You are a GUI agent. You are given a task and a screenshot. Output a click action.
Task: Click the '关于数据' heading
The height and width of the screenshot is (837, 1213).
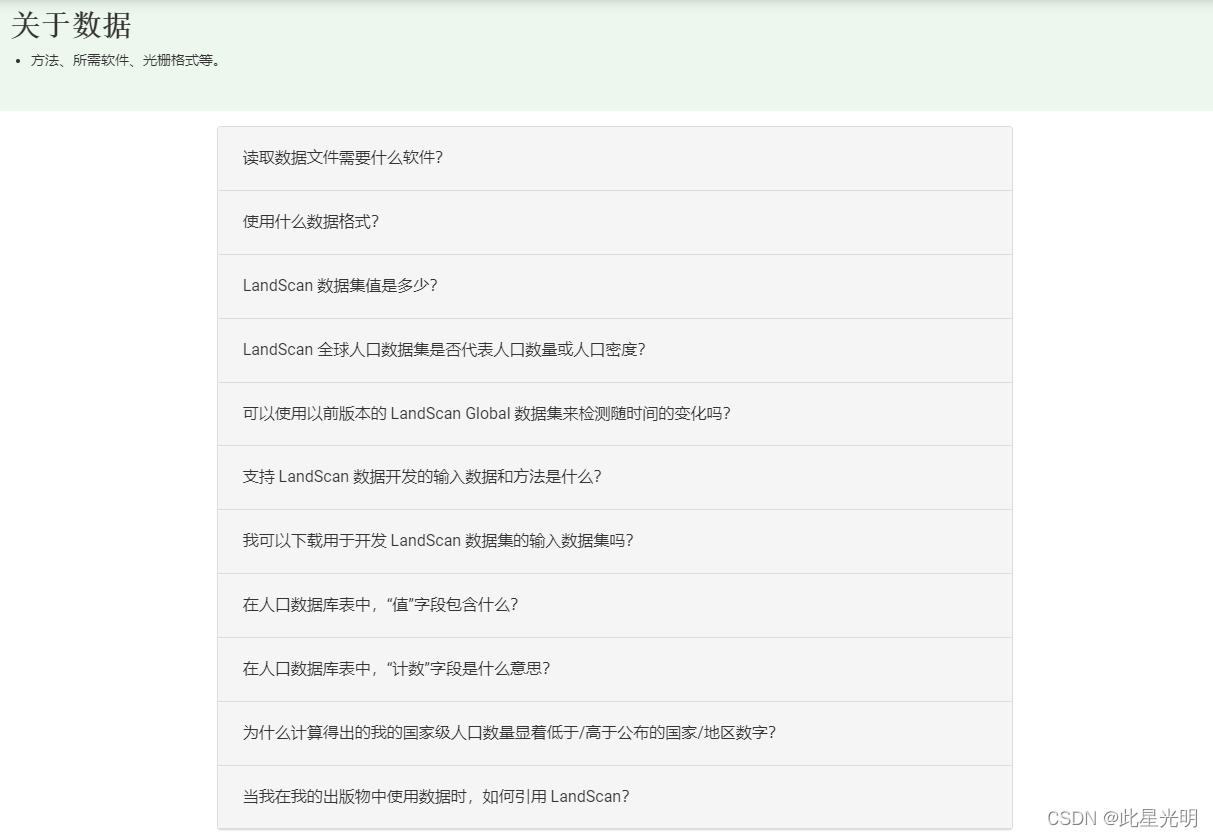coord(71,26)
